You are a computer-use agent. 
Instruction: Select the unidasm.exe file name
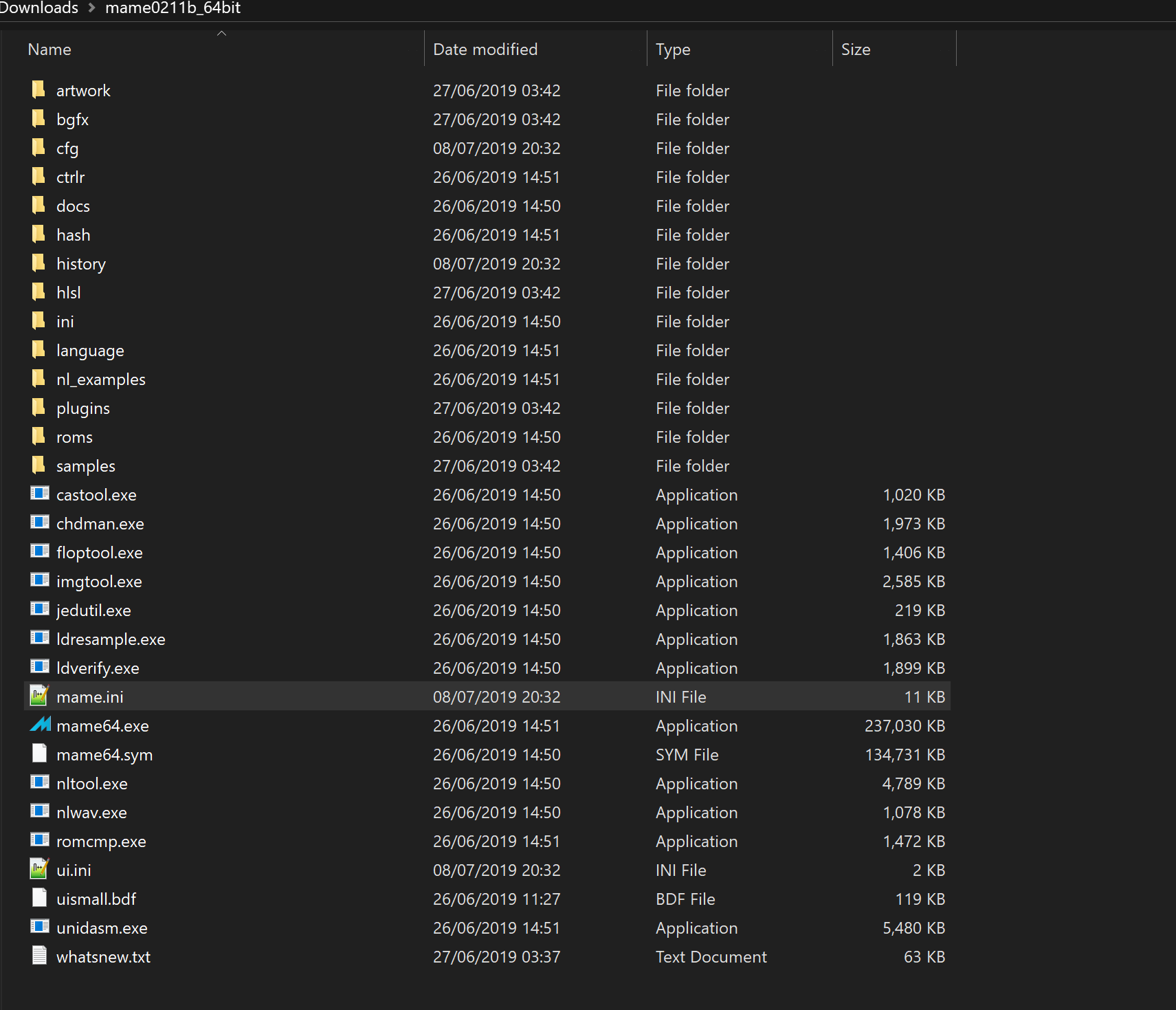click(102, 928)
